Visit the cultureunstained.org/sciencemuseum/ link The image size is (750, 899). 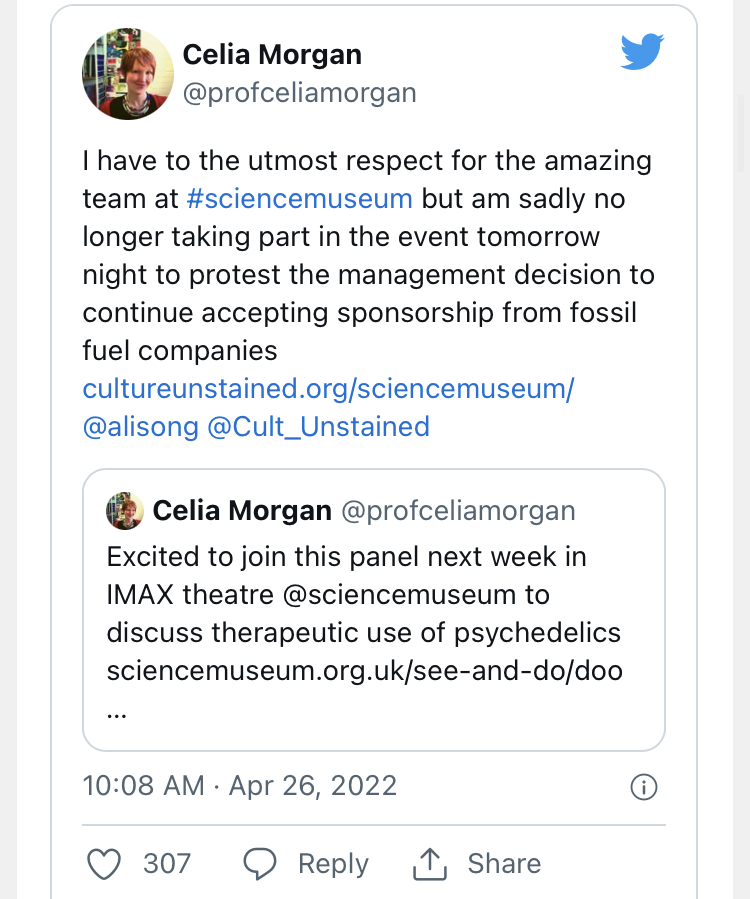click(328, 388)
